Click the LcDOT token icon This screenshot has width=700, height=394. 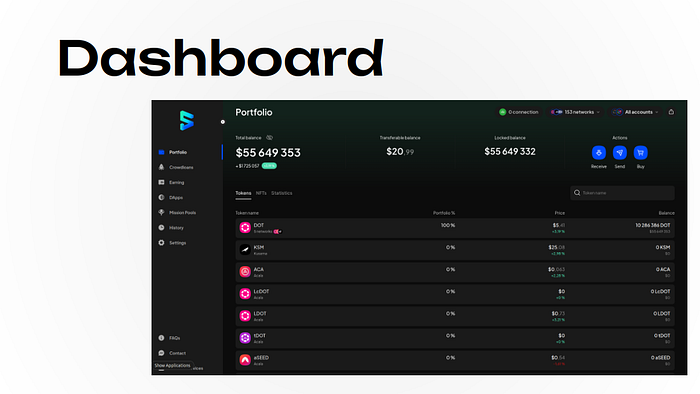245,294
